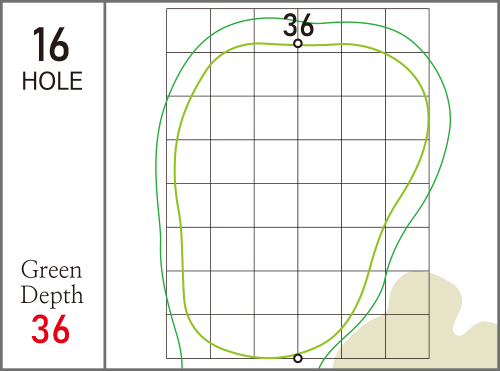This screenshot has width=500, height=371.
Task: Click the capital G in Green
Action: click(x=29, y=269)
